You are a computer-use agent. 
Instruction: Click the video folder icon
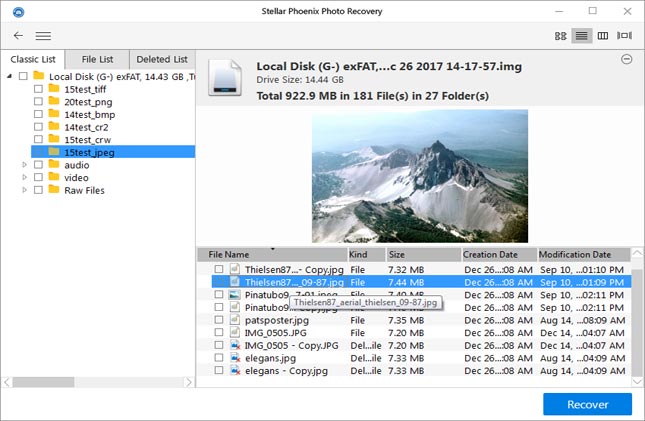pyautogui.click(x=54, y=177)
